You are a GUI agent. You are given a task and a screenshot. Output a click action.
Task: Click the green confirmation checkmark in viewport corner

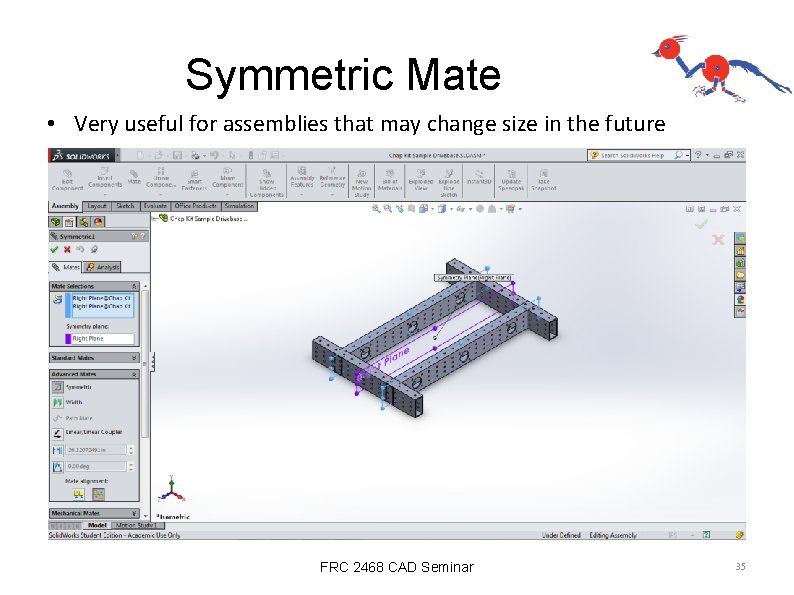pyautogui.click(x=701, y=224)
